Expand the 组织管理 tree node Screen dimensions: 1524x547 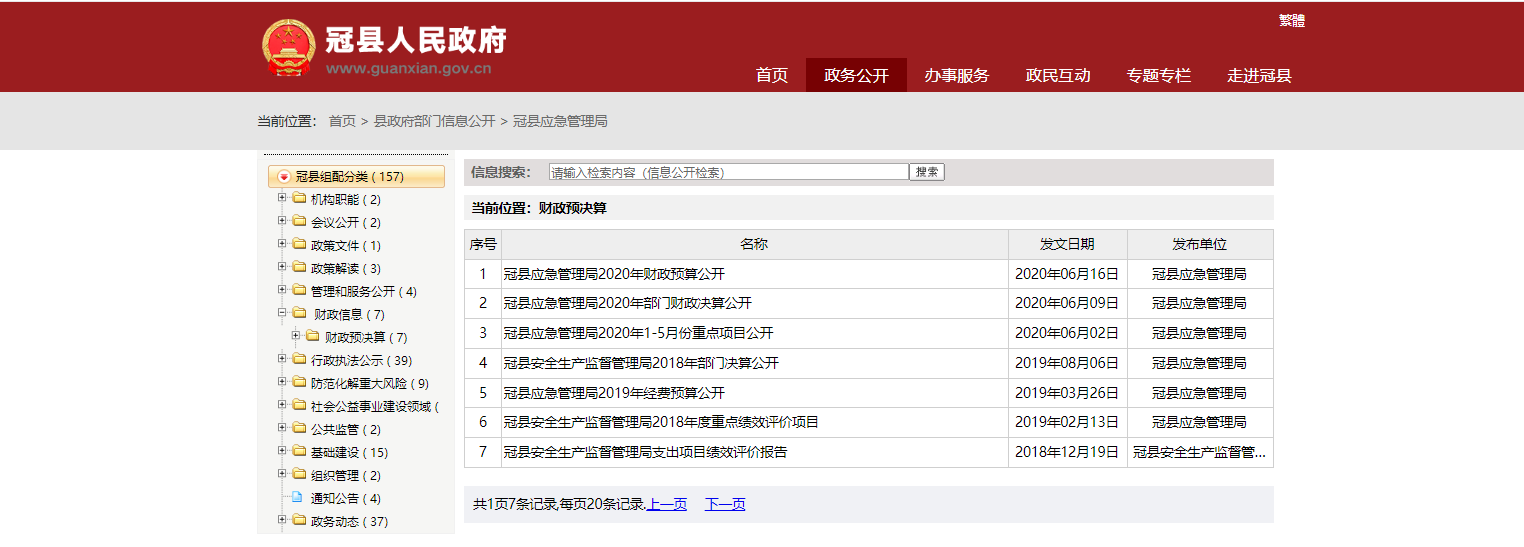click(282, 474)
